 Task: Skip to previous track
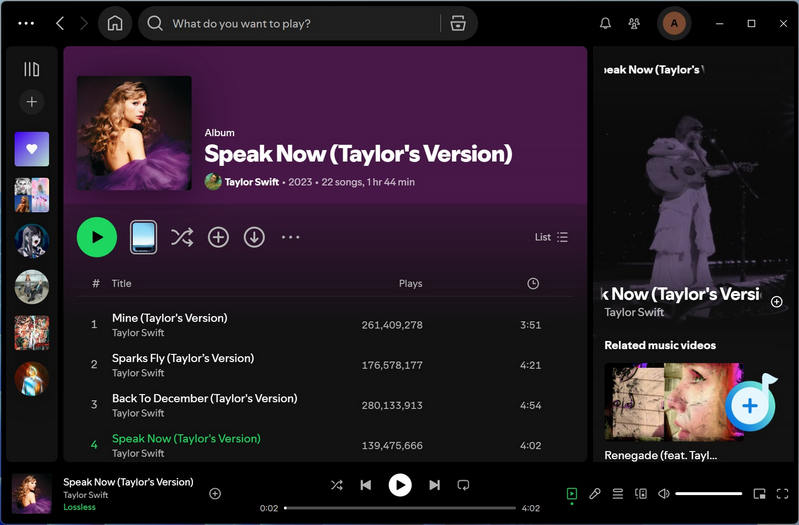(366, 485)
